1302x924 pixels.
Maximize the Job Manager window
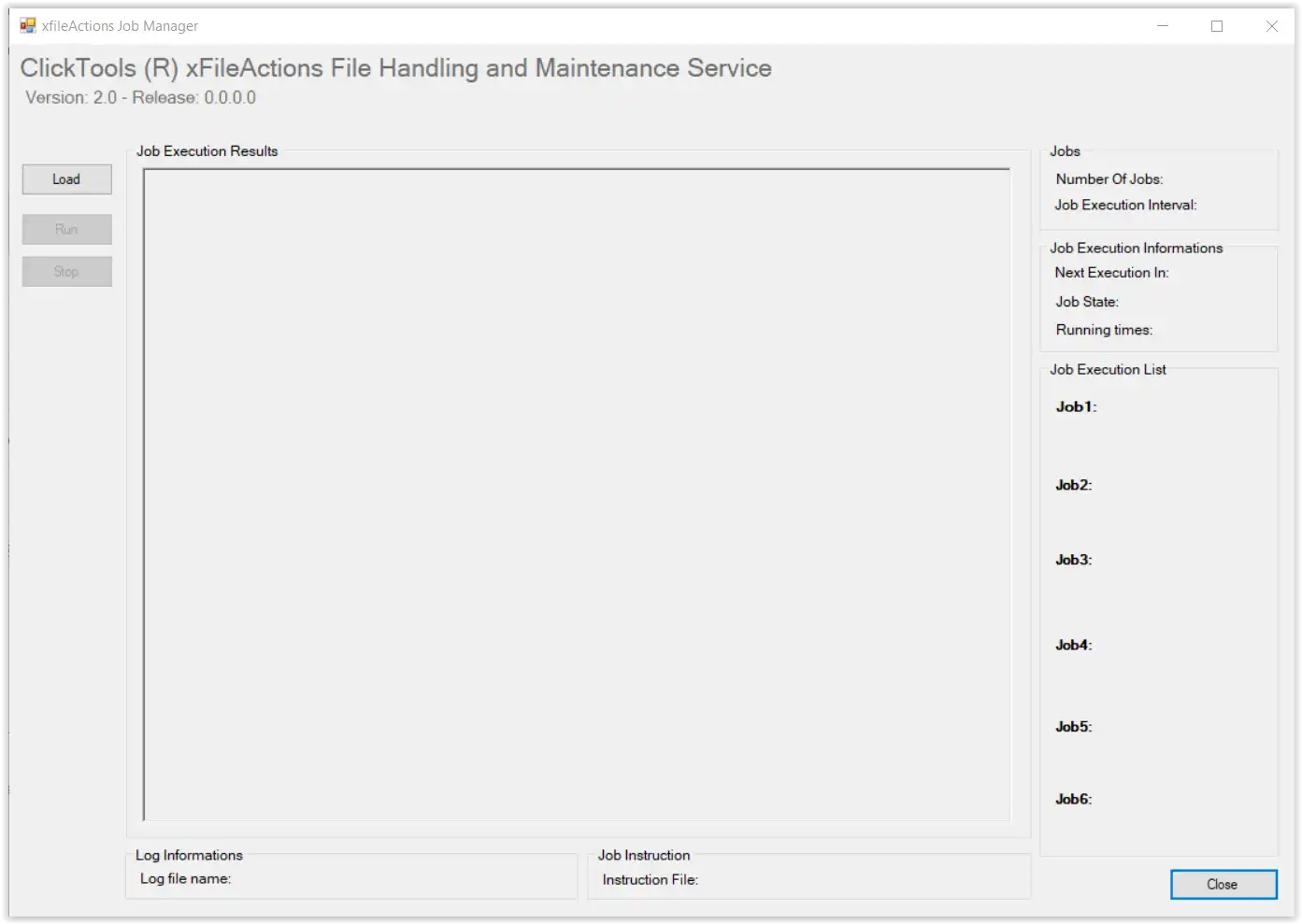pos(1217,26)
